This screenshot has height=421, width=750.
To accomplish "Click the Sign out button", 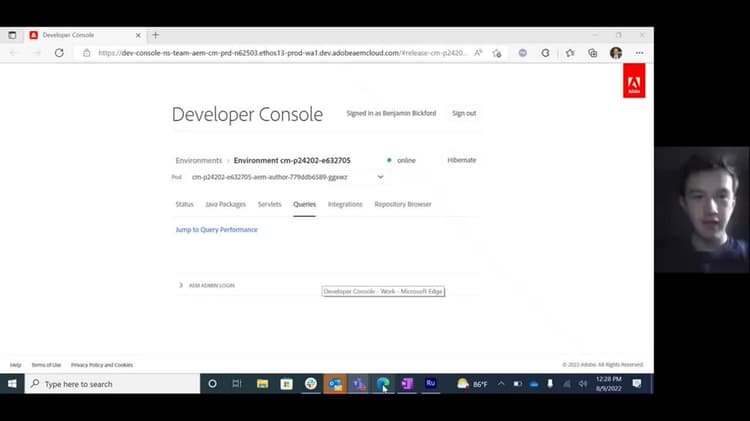I will (464, 113).
